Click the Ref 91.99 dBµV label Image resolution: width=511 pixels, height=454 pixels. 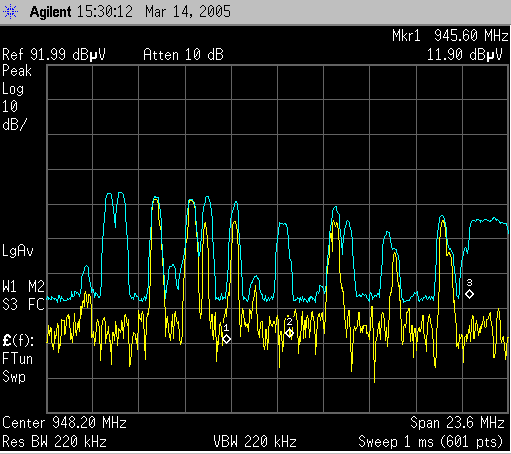coord(54,54)
